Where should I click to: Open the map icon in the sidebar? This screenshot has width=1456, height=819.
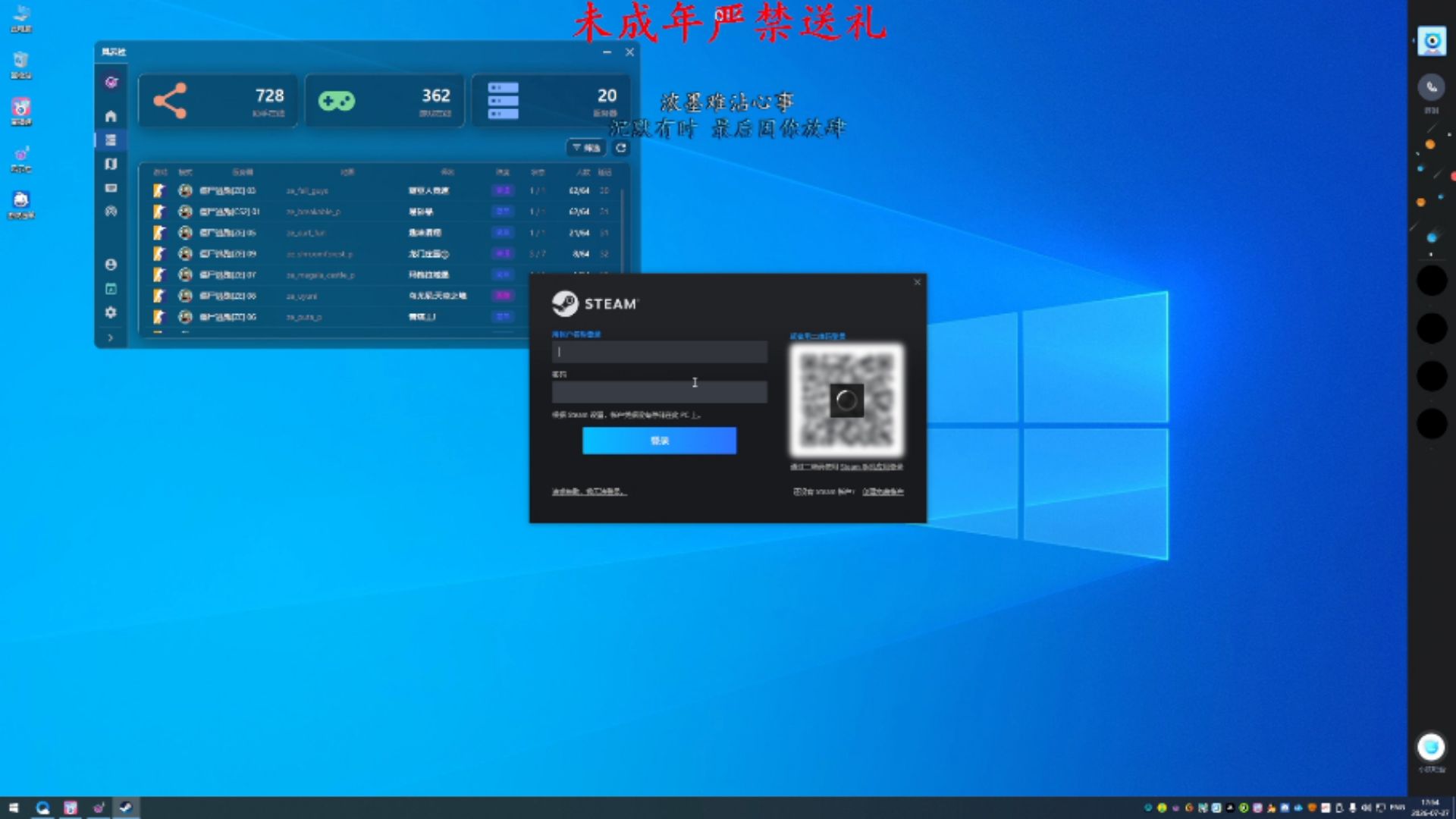coord(111,164)
